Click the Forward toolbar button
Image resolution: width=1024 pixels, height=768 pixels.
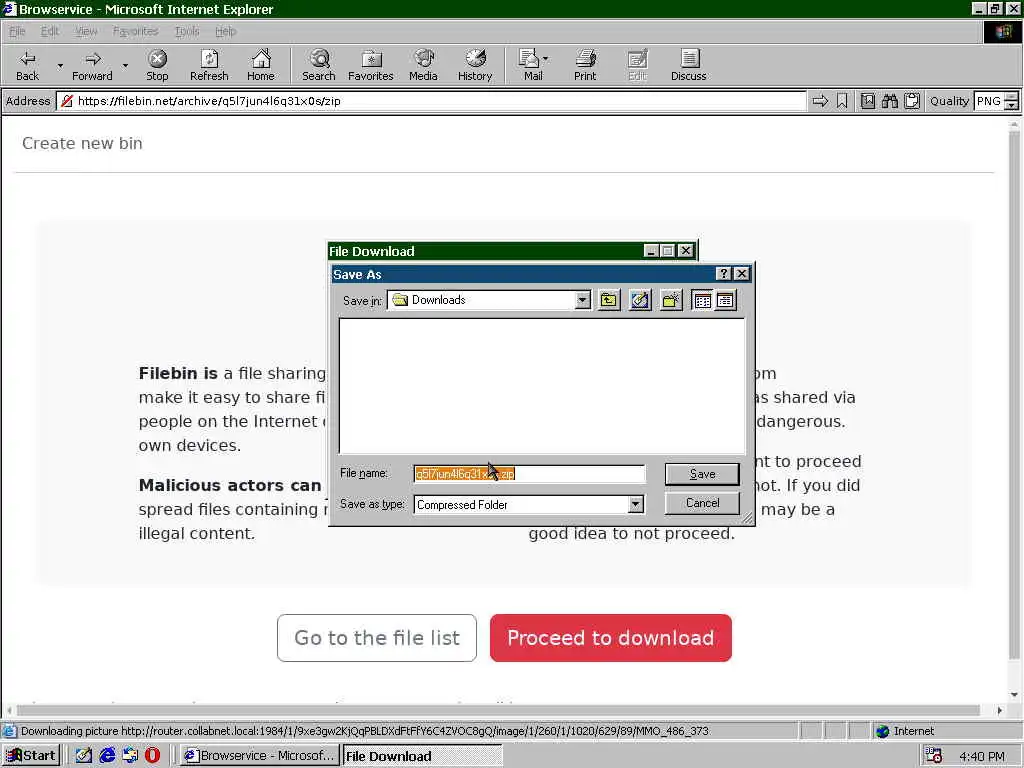tap(92, 65)
